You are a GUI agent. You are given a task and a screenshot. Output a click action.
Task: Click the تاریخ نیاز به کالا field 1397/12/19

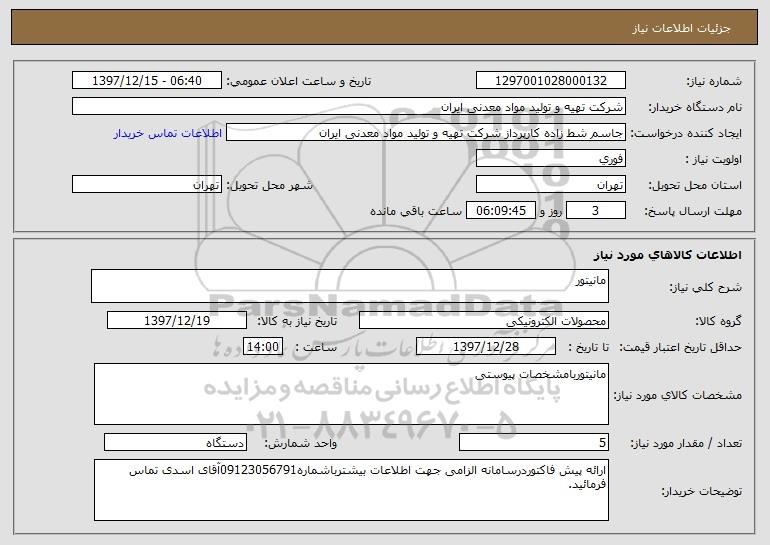click(x=177, y=321)
